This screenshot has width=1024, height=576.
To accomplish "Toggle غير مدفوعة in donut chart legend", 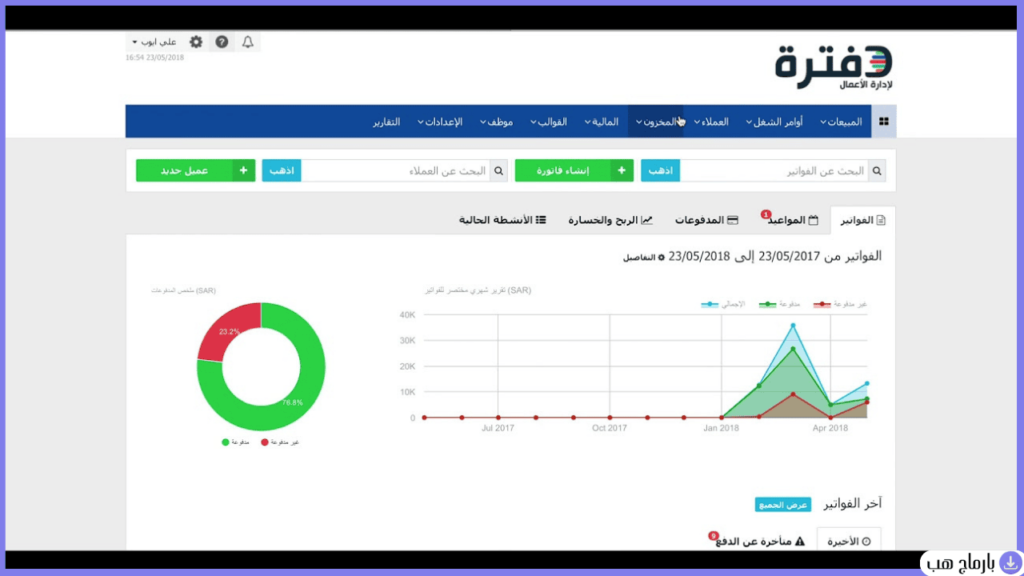I will click(280, 442).
